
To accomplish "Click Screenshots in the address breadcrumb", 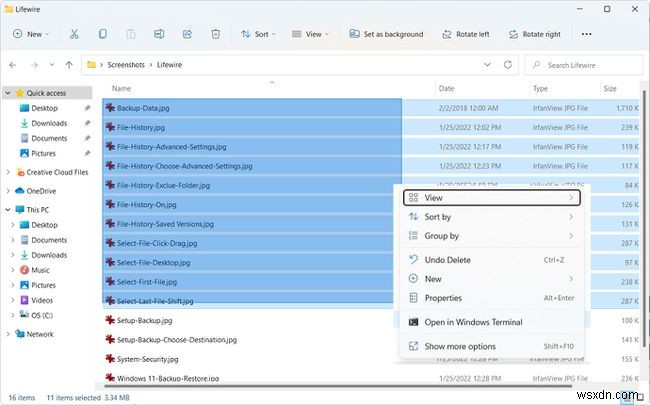I will [126, 65].
